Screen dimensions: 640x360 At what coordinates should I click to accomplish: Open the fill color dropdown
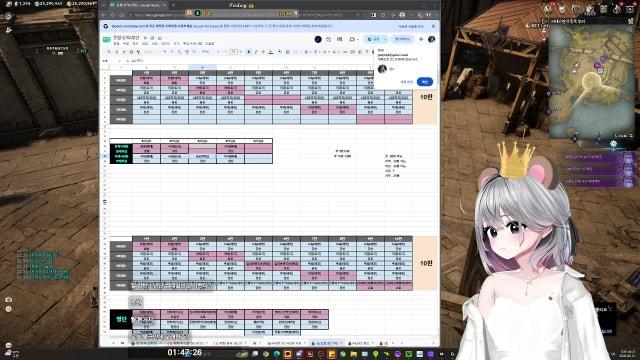pos(280,52)
